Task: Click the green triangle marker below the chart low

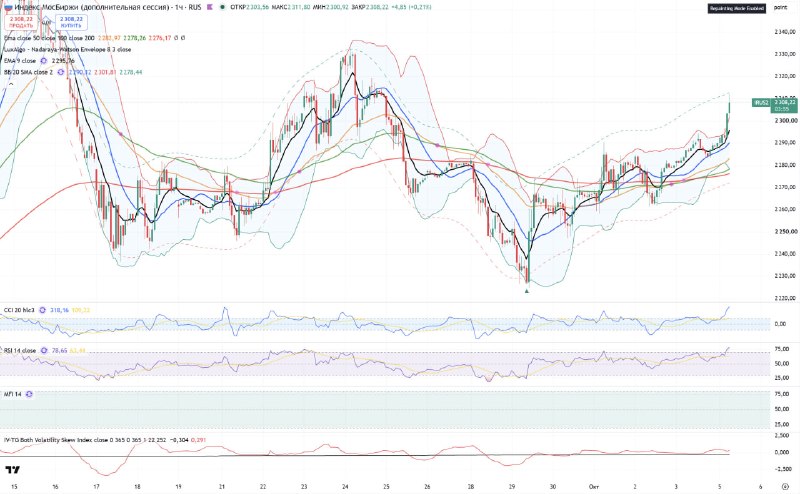Action: tap(527, 290)
